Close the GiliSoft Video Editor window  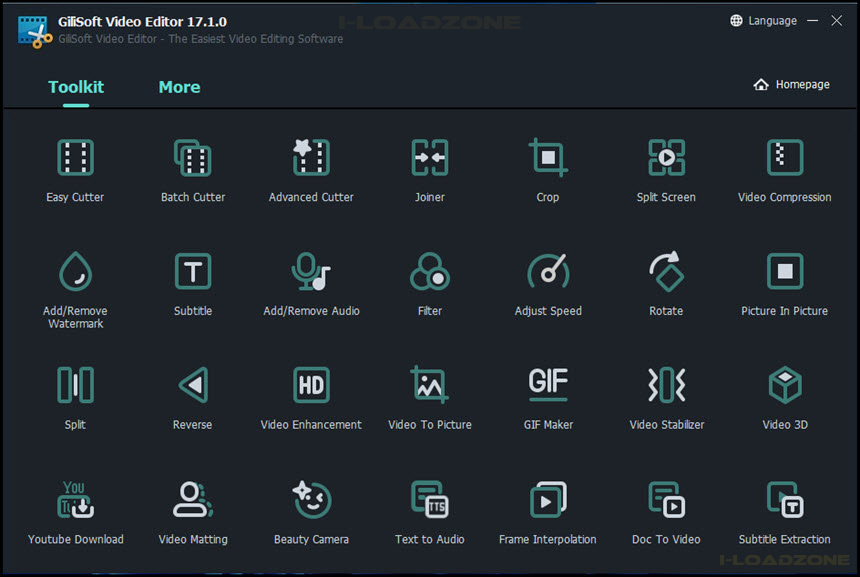click(836, 21)
